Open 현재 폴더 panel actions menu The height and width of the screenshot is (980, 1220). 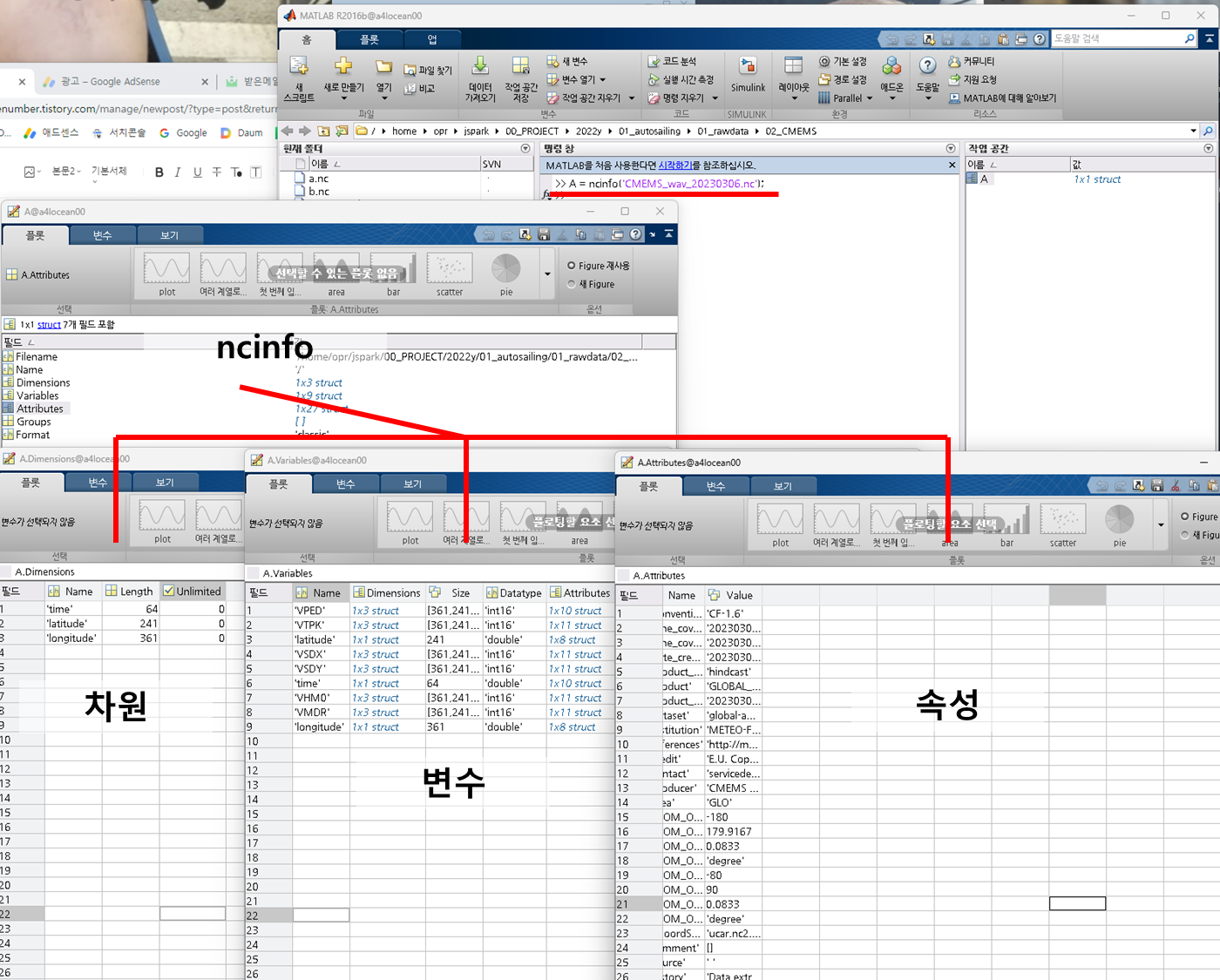click(525, 149)
